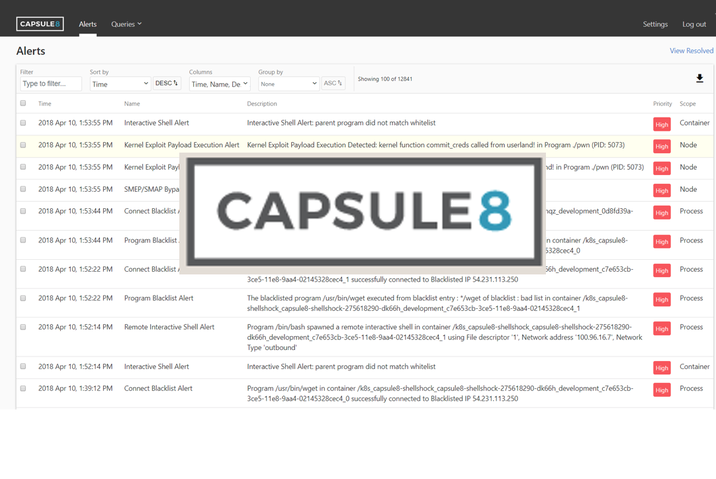
Task: Click the High badge on the highlighted Kernel Exploit row
Action: pos(662,146)
